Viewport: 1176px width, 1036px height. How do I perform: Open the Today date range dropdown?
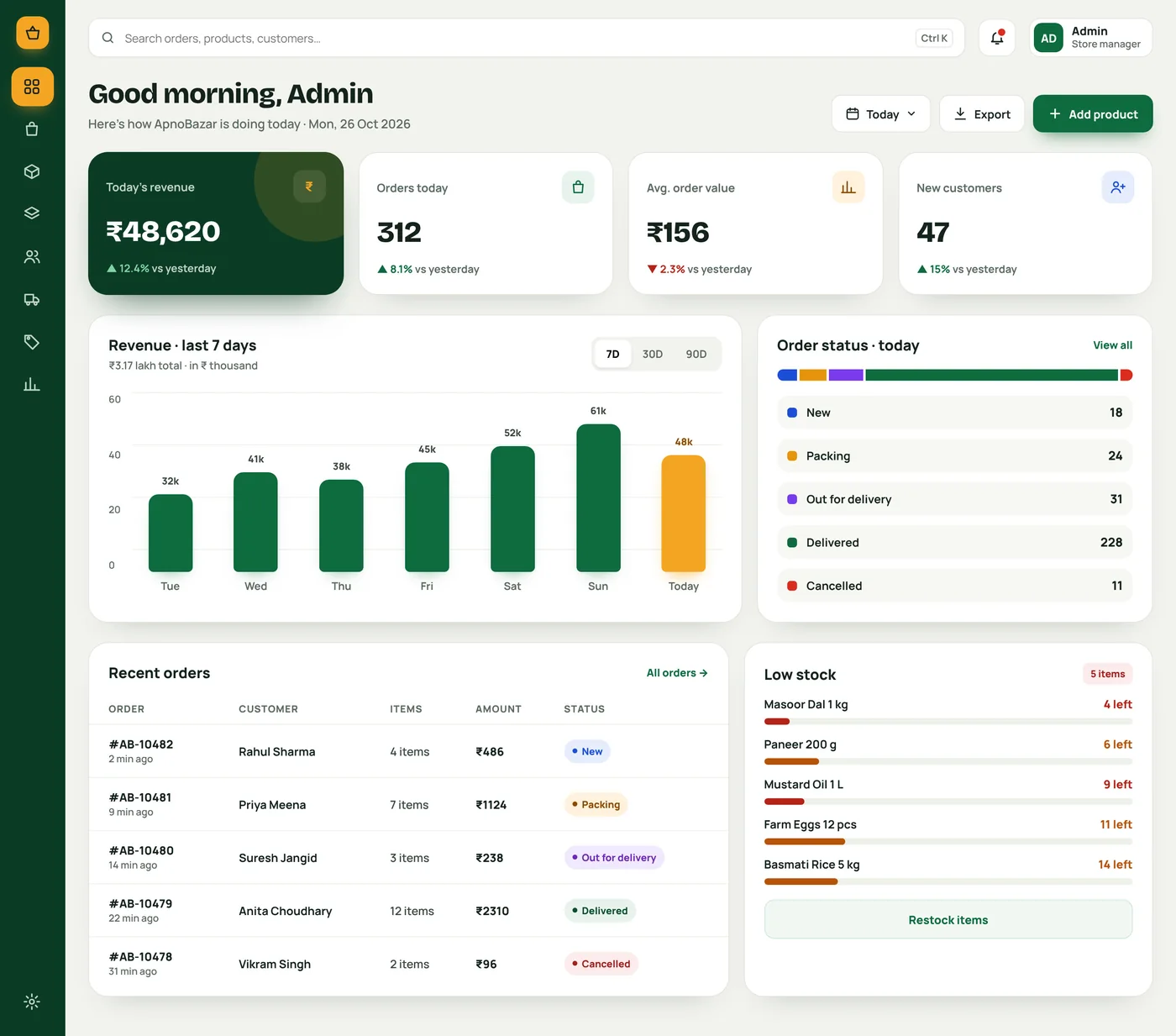(881, 113)
